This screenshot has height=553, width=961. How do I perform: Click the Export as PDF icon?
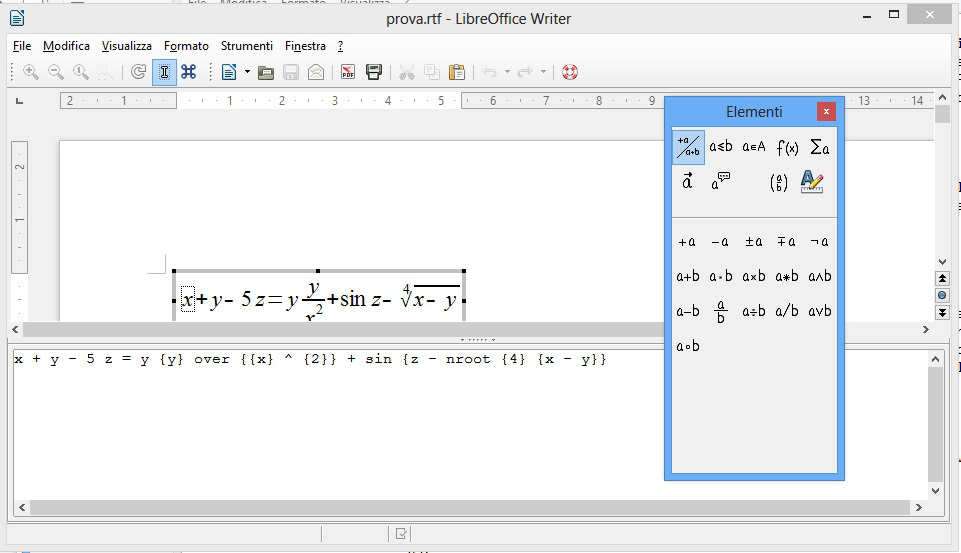[x=347, y=72]
